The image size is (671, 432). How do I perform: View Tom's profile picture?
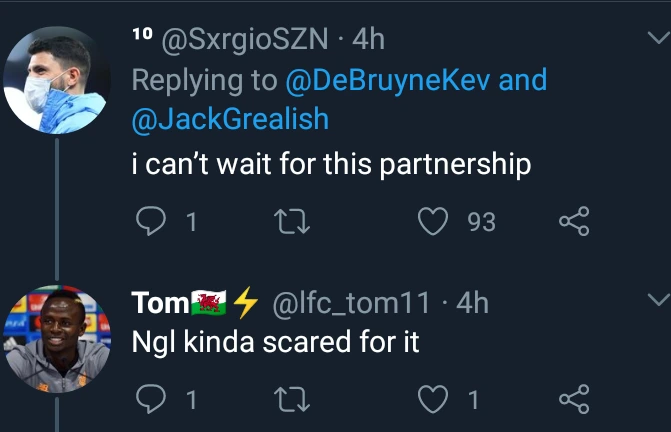pos(57,339)
